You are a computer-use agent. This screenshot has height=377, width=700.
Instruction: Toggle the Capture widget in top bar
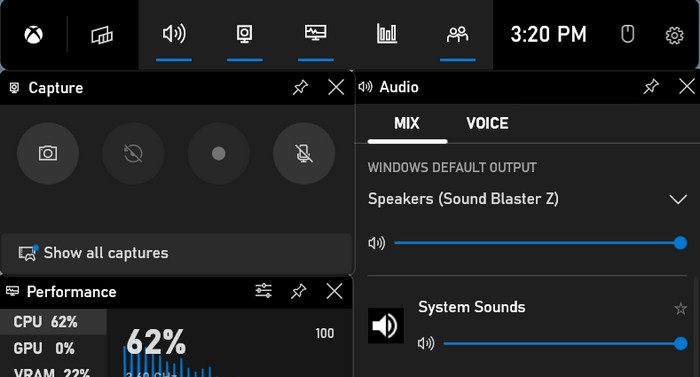(245, 34)
